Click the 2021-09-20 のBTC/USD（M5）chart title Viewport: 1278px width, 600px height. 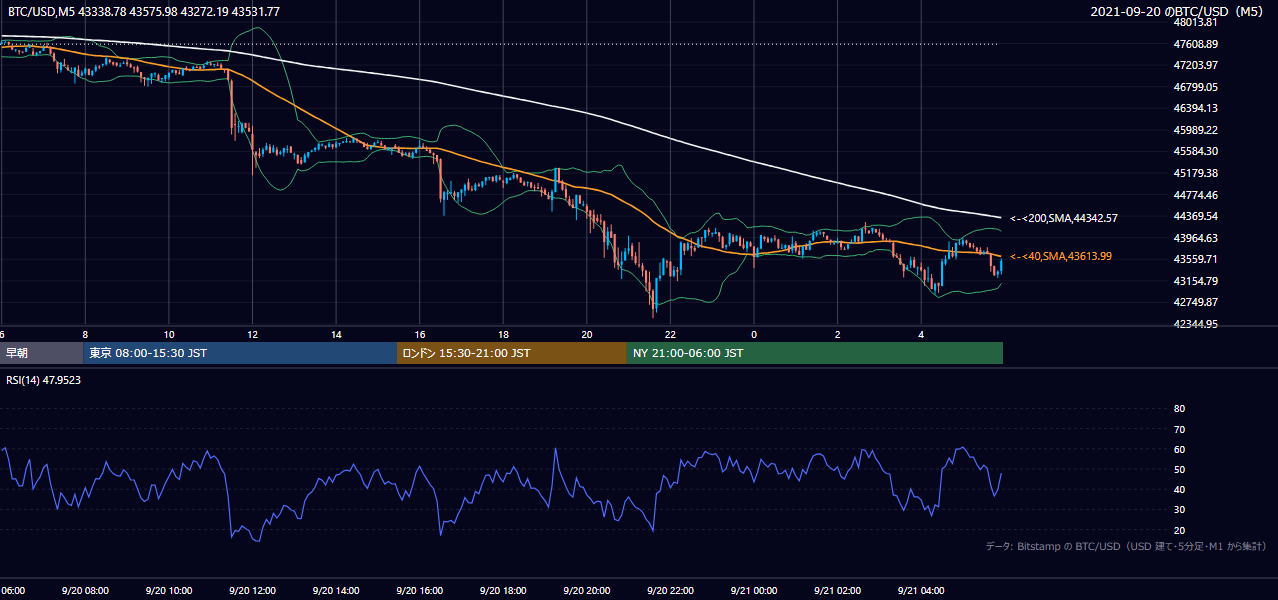1179,11
